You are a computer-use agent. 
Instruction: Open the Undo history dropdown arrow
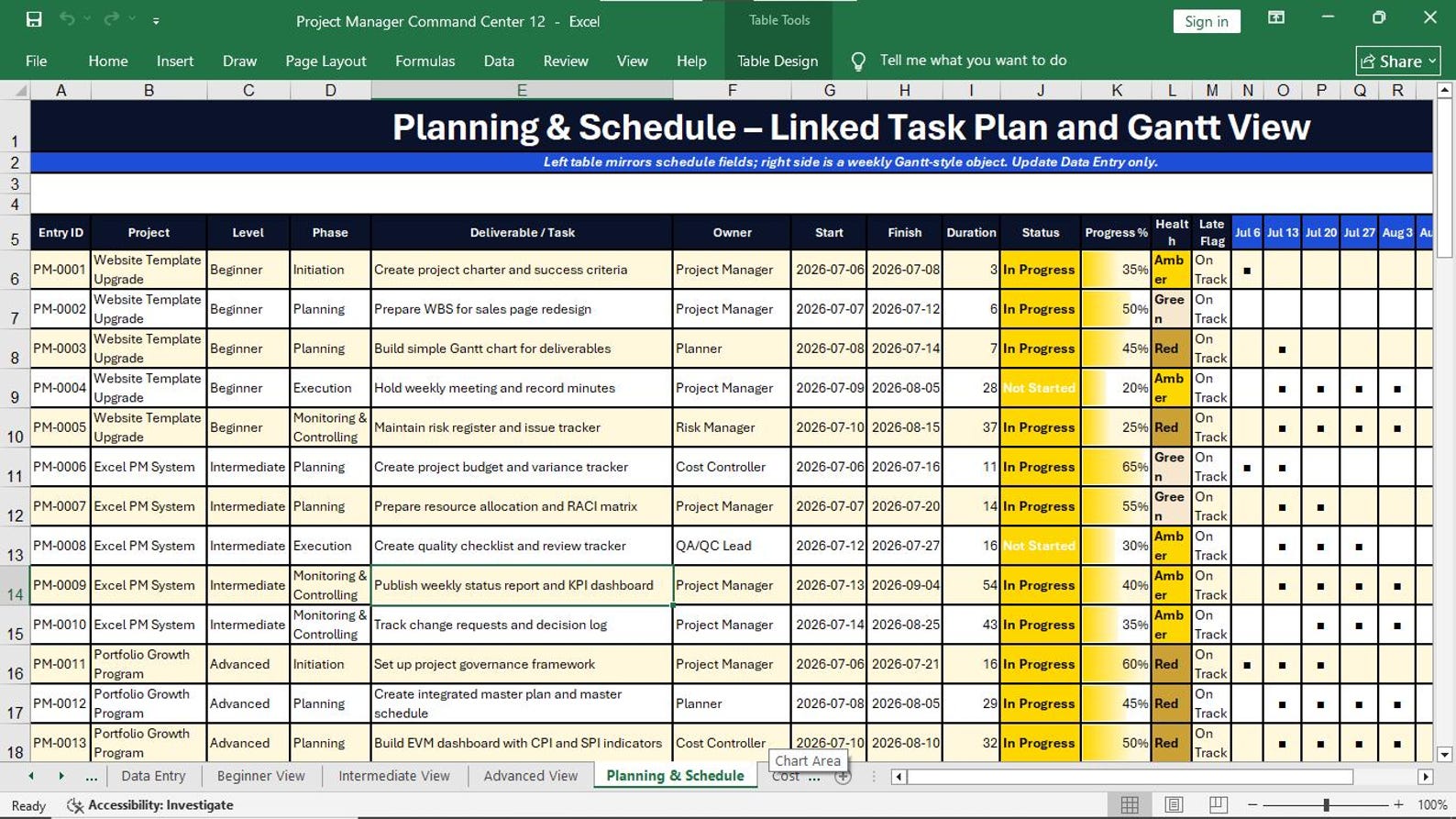(88, 19)
